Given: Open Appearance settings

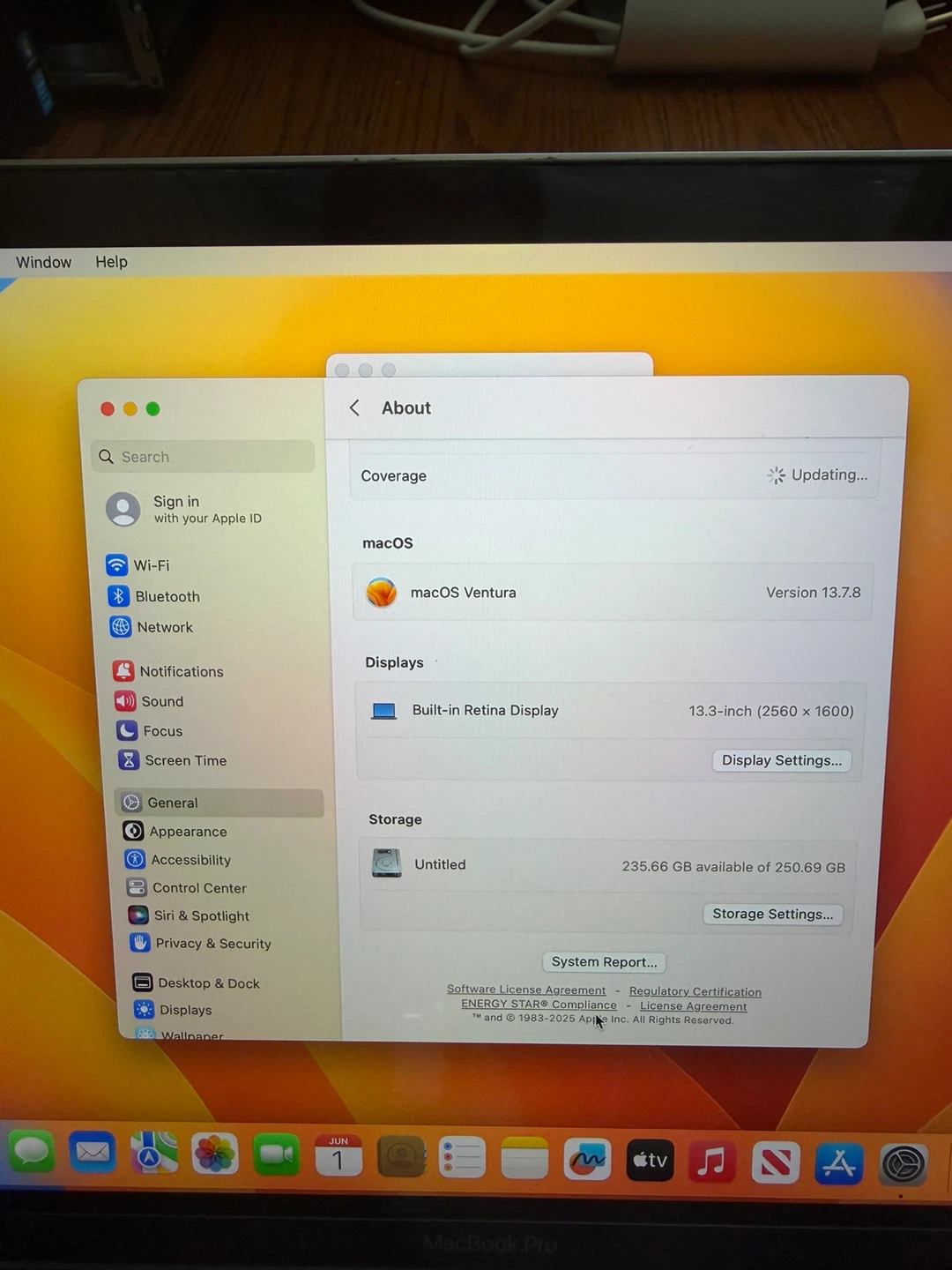Looking at the screenshot, I should (x=175, y=831).
